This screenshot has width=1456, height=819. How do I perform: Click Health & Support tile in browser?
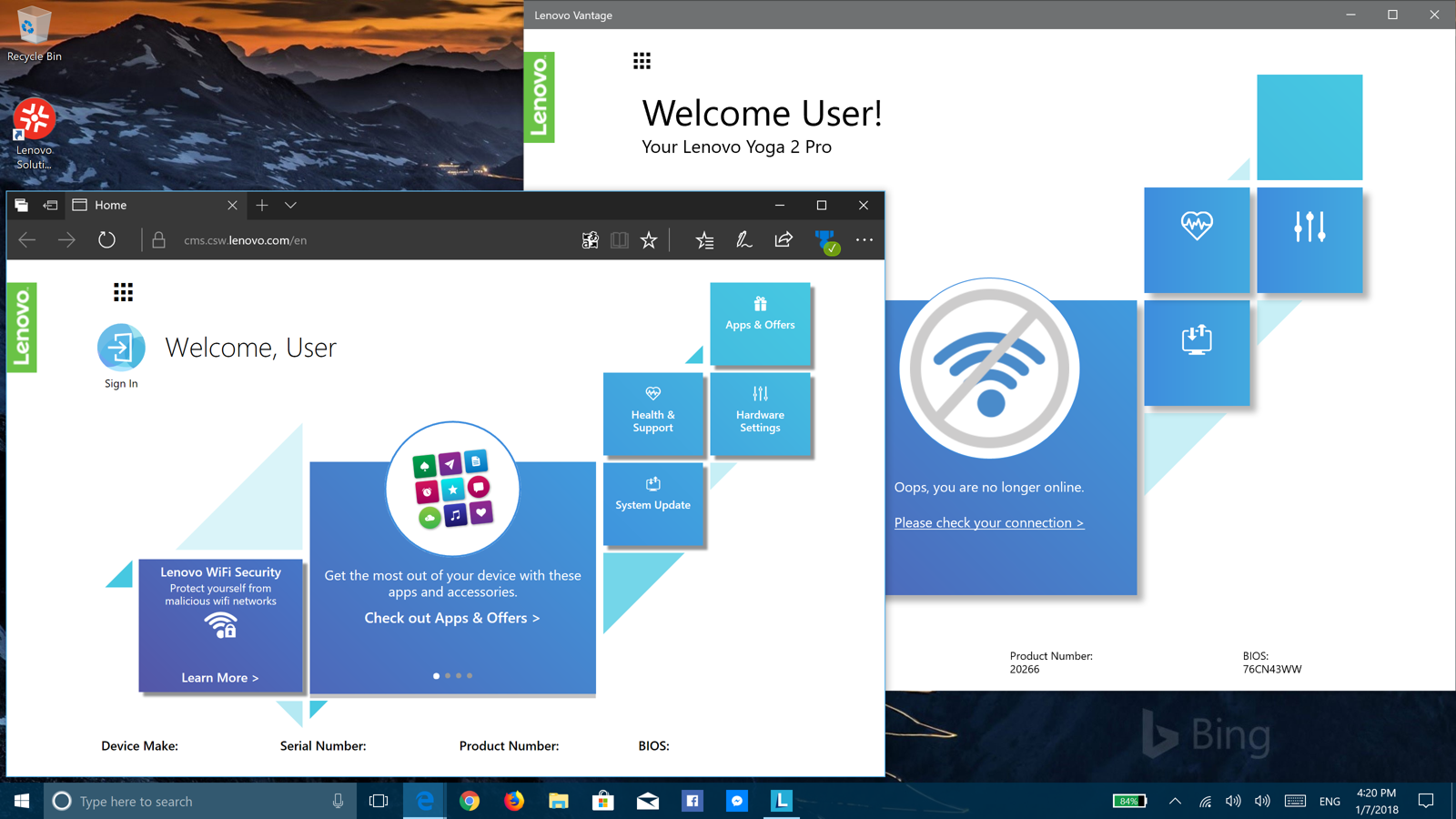tap(652, 413)
